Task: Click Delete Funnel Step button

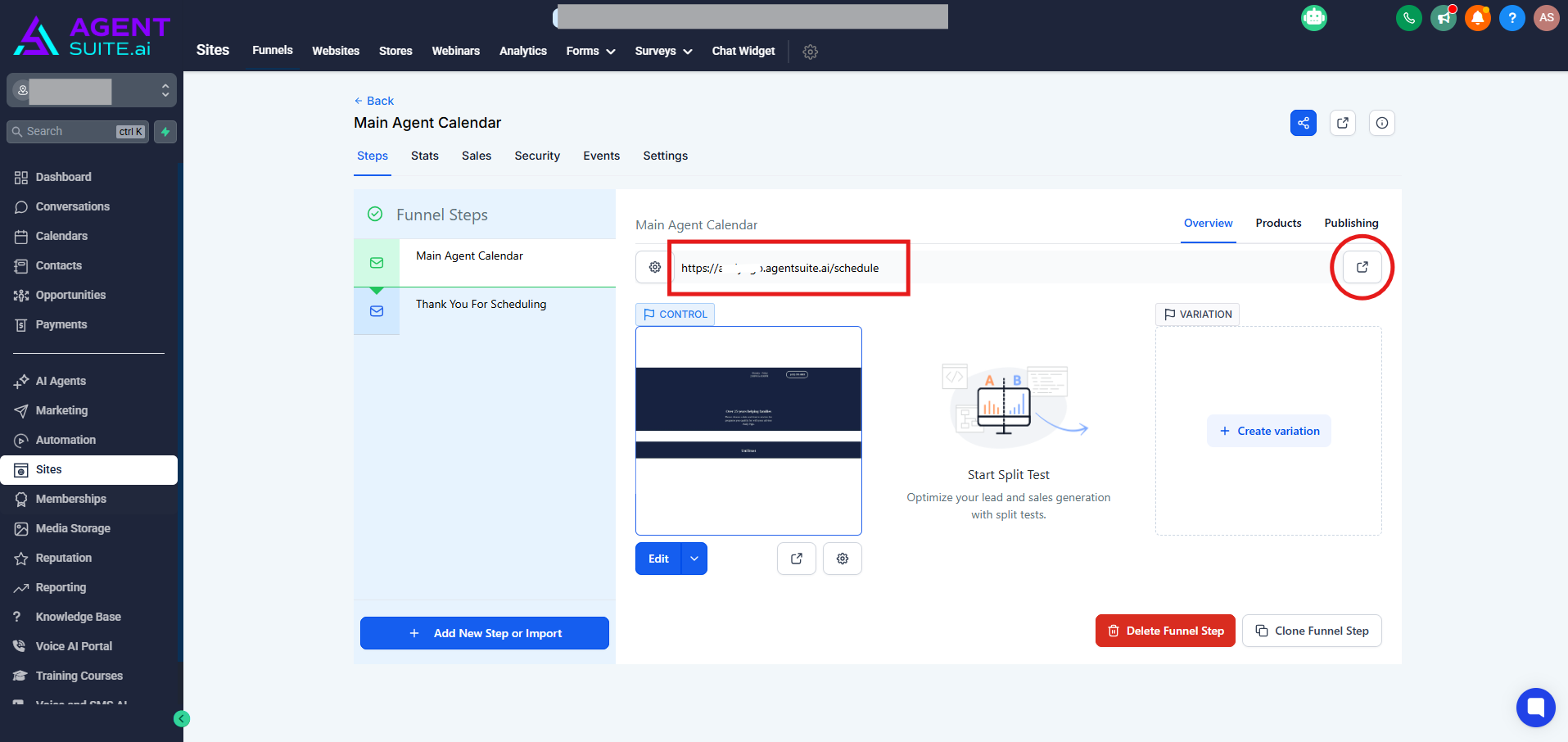Action: click(x=1165, y=631)
